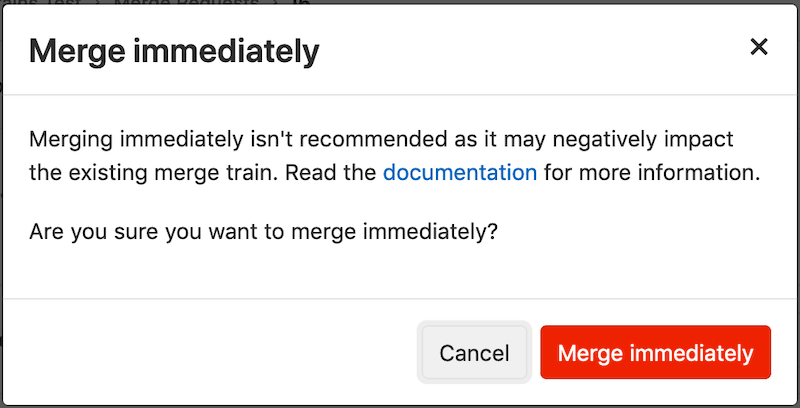Click the Merge immediately dialog title
The image size is (800, 408).
click(x=175, y=50)
